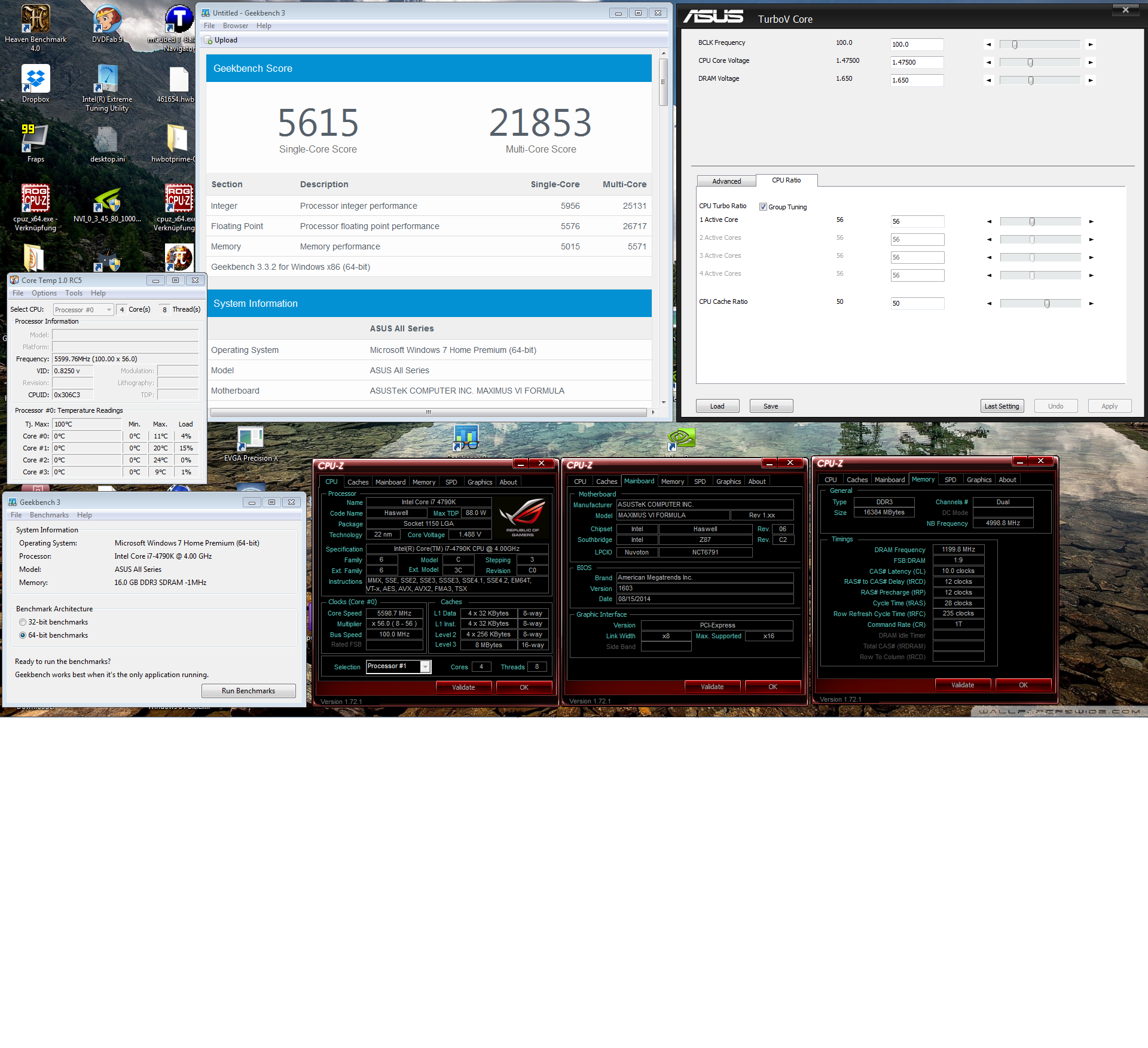Click DRAM Voltage left arrow decrease
The height and width of the screenshot is (1048, 1148).
pyautogui.click(x=988, y=80)
